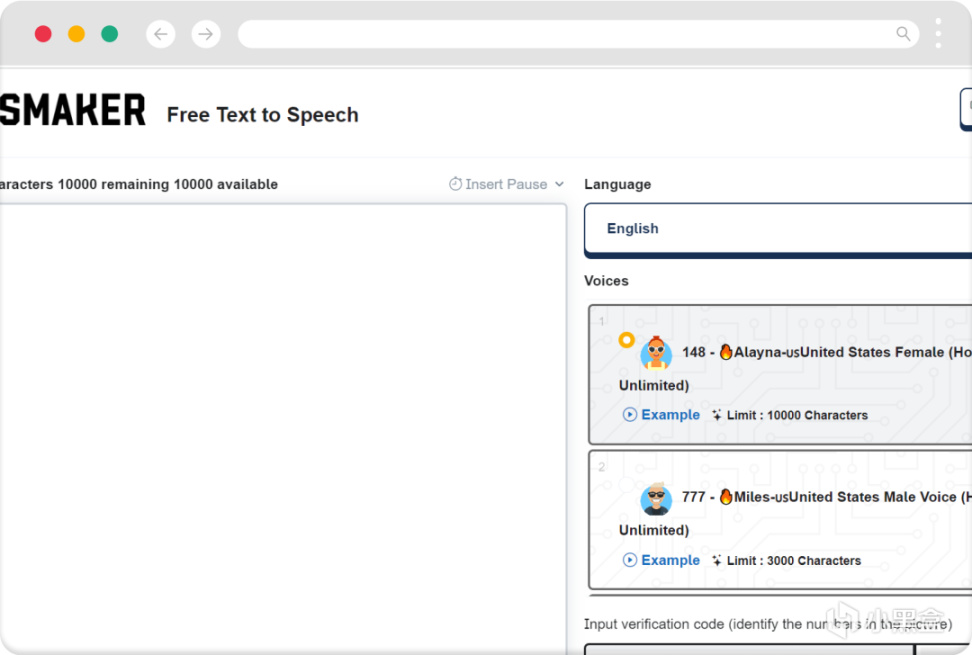
Task: Click the red close window dot
Action: (x=43, y=33)
